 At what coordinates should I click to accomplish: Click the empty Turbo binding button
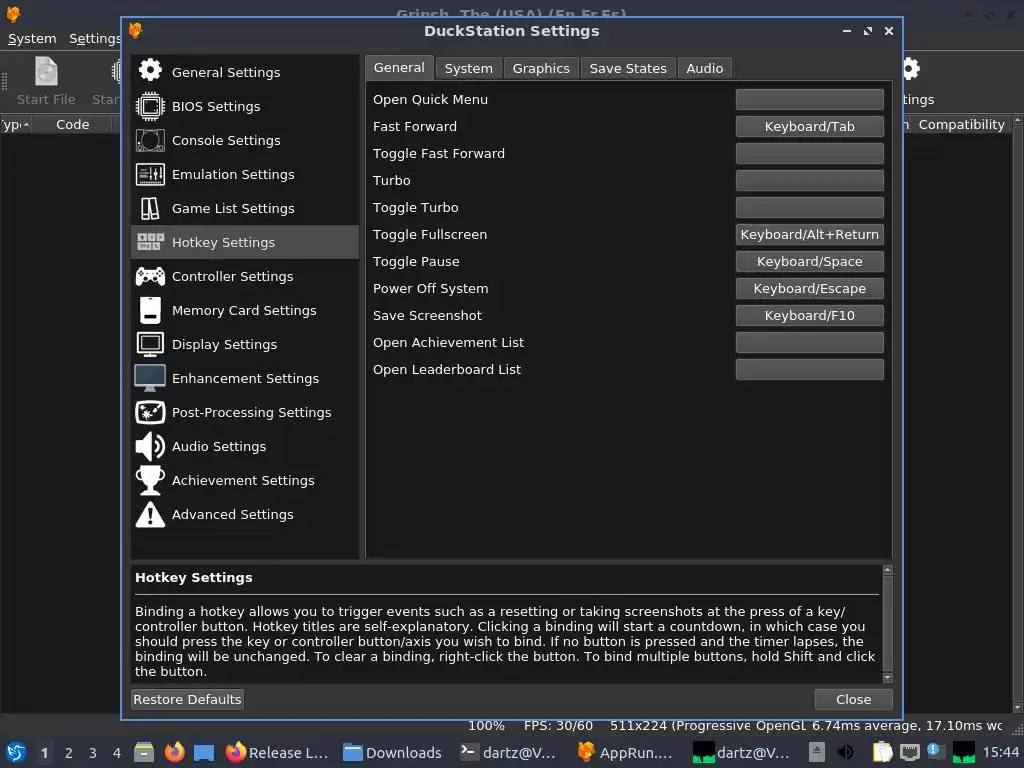[x=809, y=180]
